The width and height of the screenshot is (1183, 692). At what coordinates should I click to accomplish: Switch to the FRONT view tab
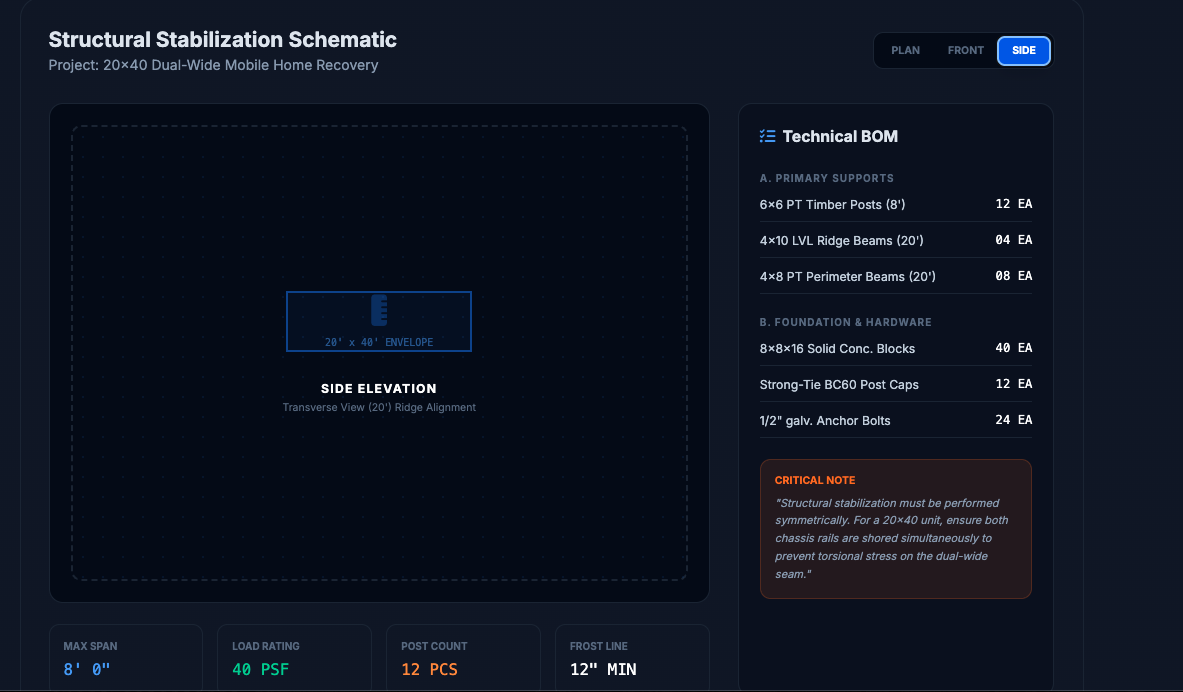click(965, 50)
